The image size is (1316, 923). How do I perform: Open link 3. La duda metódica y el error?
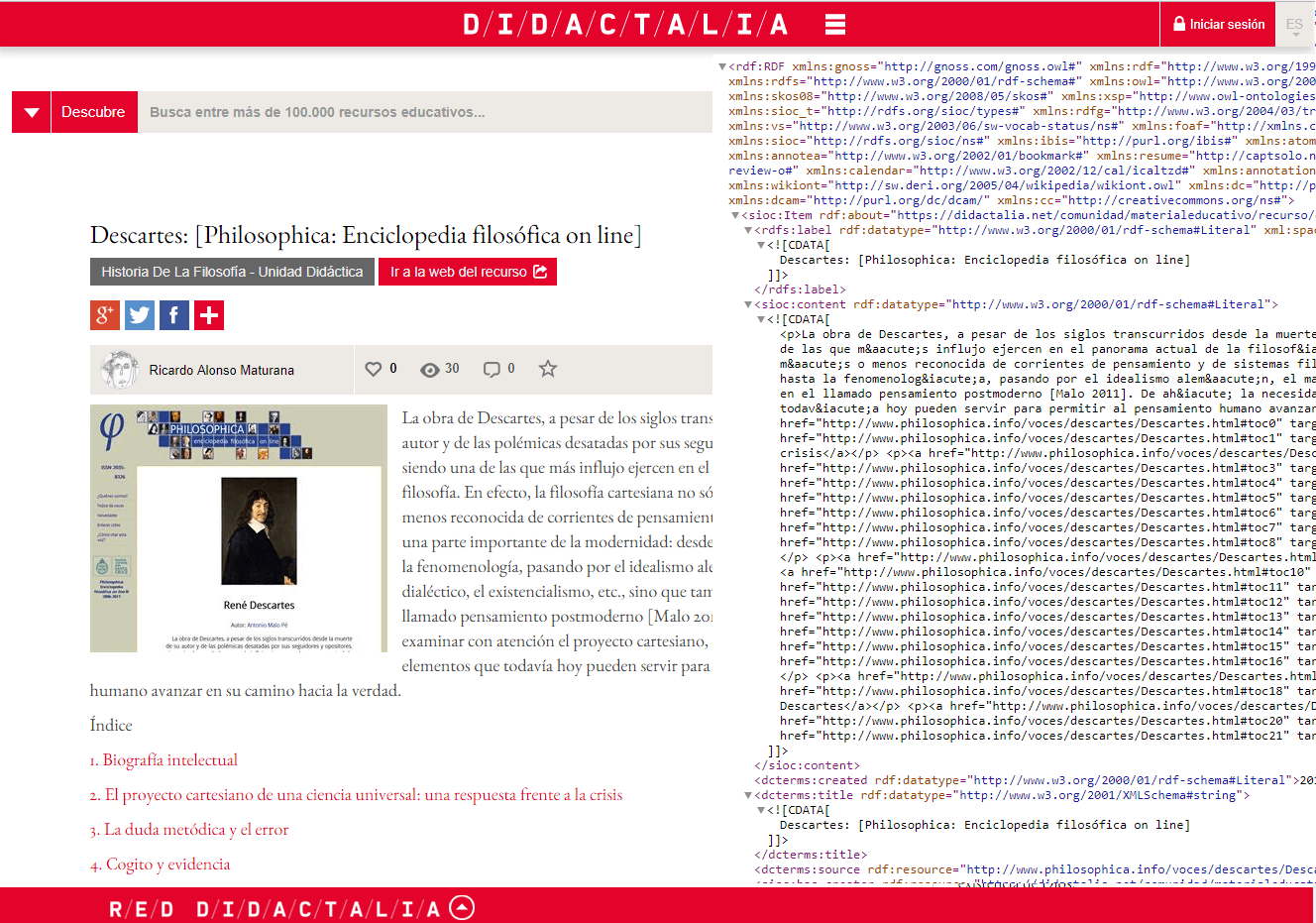click(189, 830)
